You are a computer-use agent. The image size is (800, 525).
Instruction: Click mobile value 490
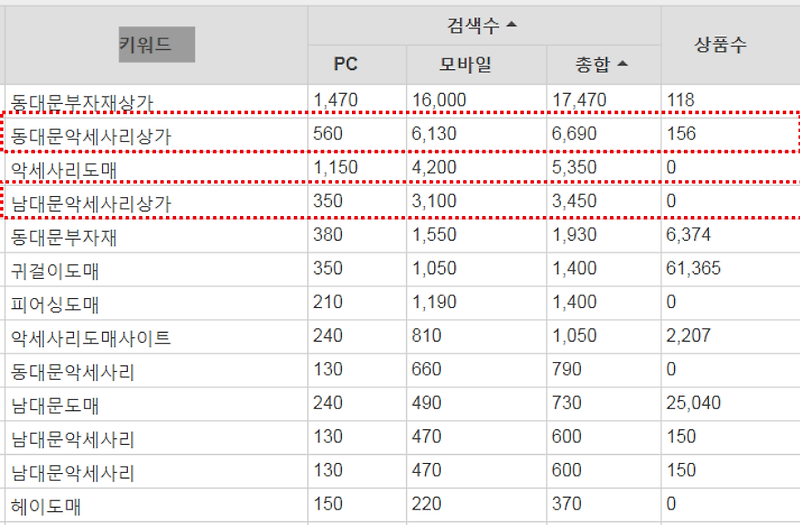426,403
